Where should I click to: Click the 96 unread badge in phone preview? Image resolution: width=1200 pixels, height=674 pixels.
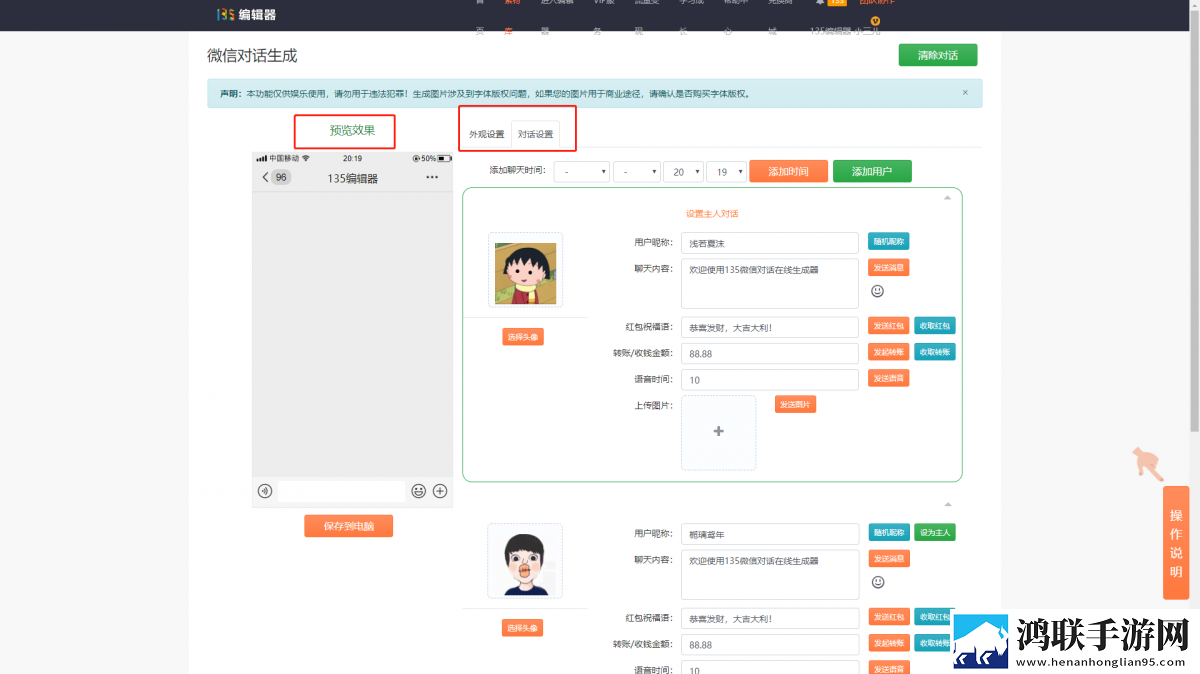[281, 177]
